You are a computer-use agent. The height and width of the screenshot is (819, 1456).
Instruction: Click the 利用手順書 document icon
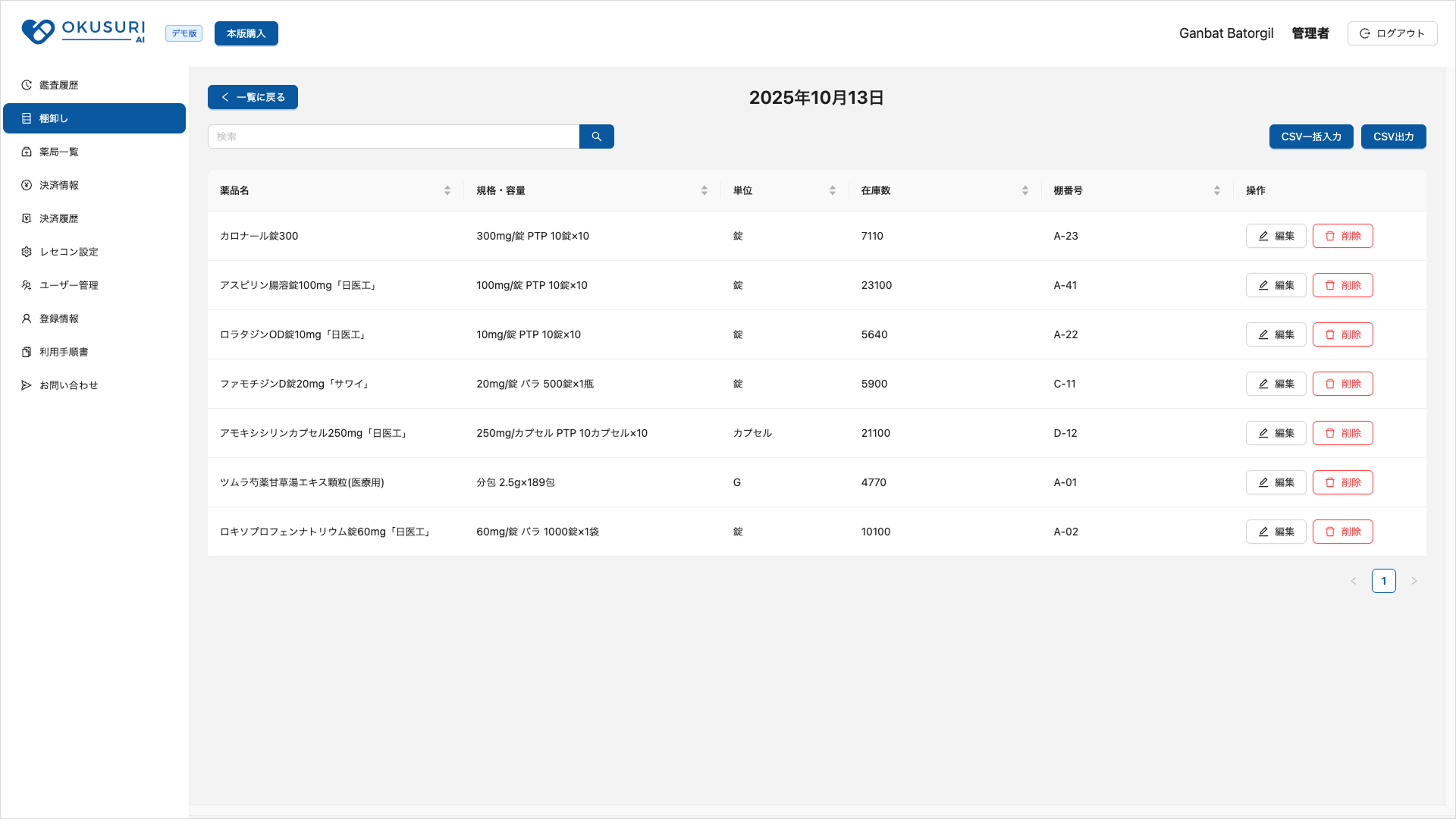[x=27, y=352]
